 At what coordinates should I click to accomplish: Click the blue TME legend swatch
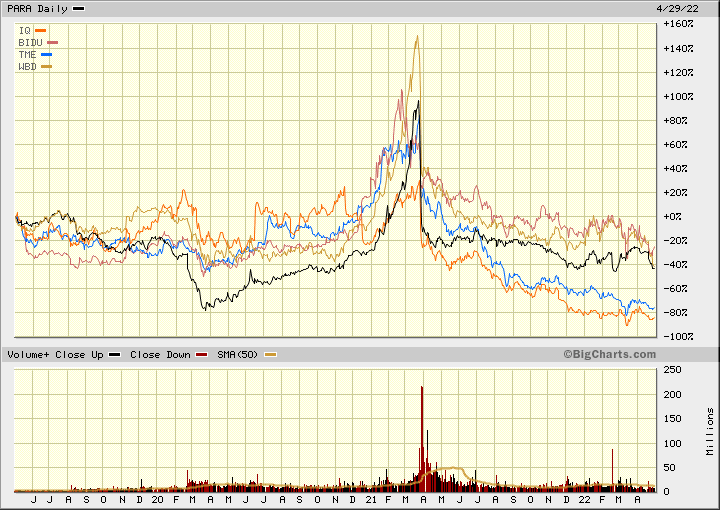tap(46, 55)
